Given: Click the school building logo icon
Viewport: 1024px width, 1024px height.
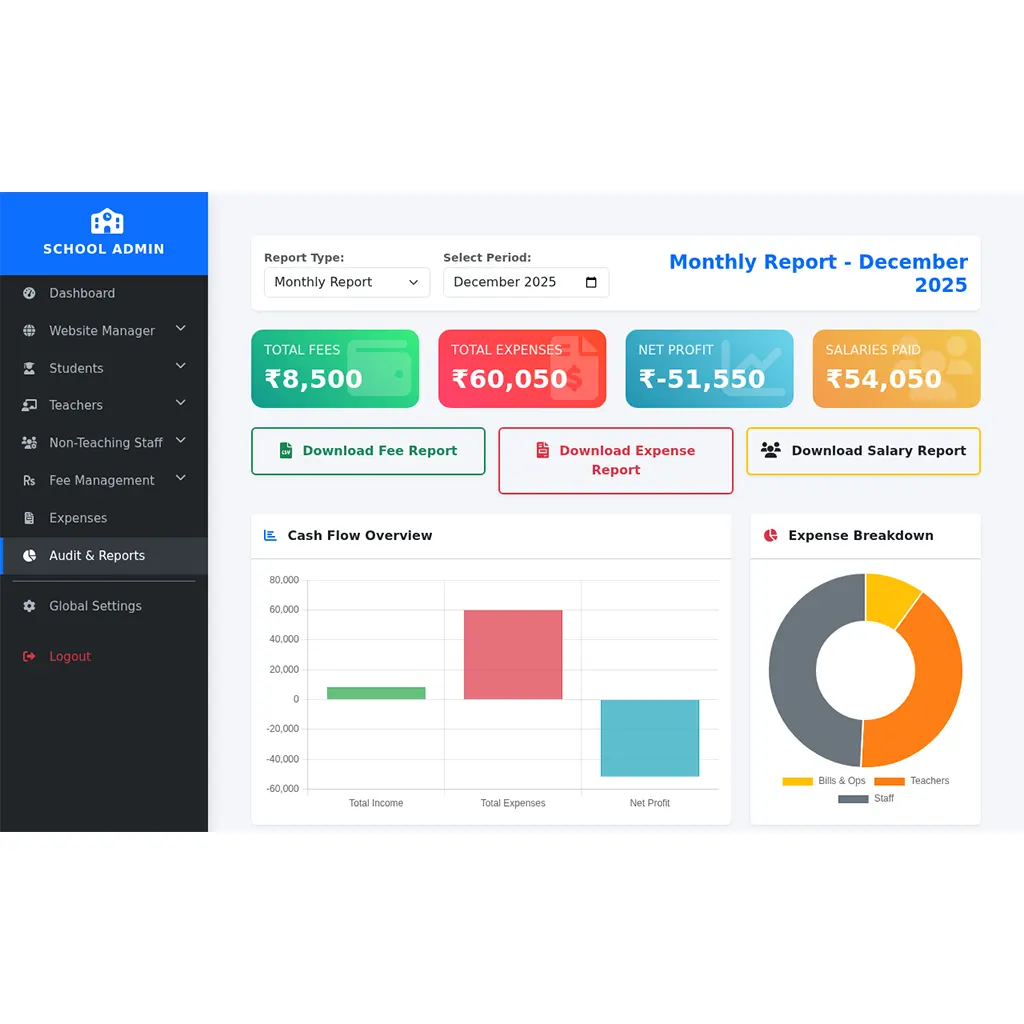Looking at the screenshot, I should coord(104,222).
